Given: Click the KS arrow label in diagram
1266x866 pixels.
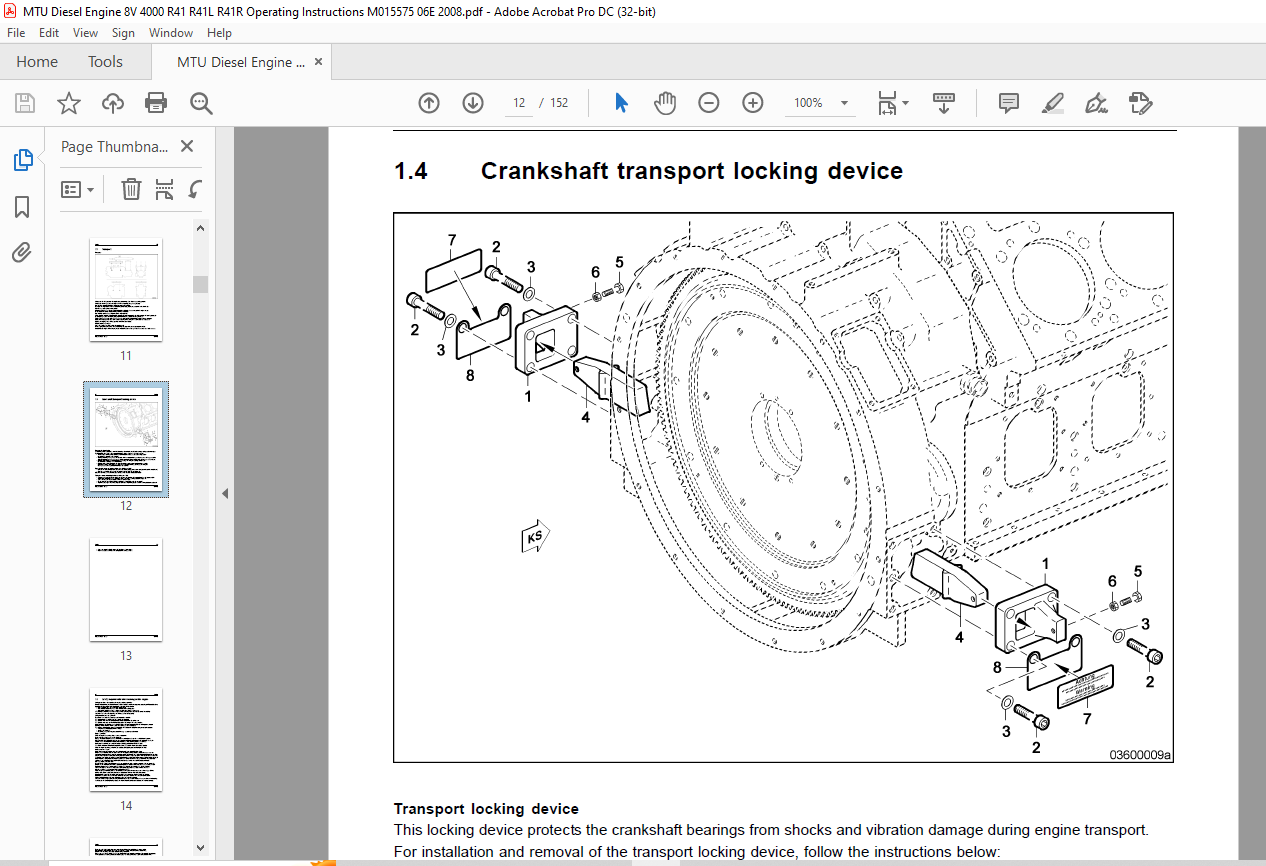Looking at the screenshot, I should 536,536.
